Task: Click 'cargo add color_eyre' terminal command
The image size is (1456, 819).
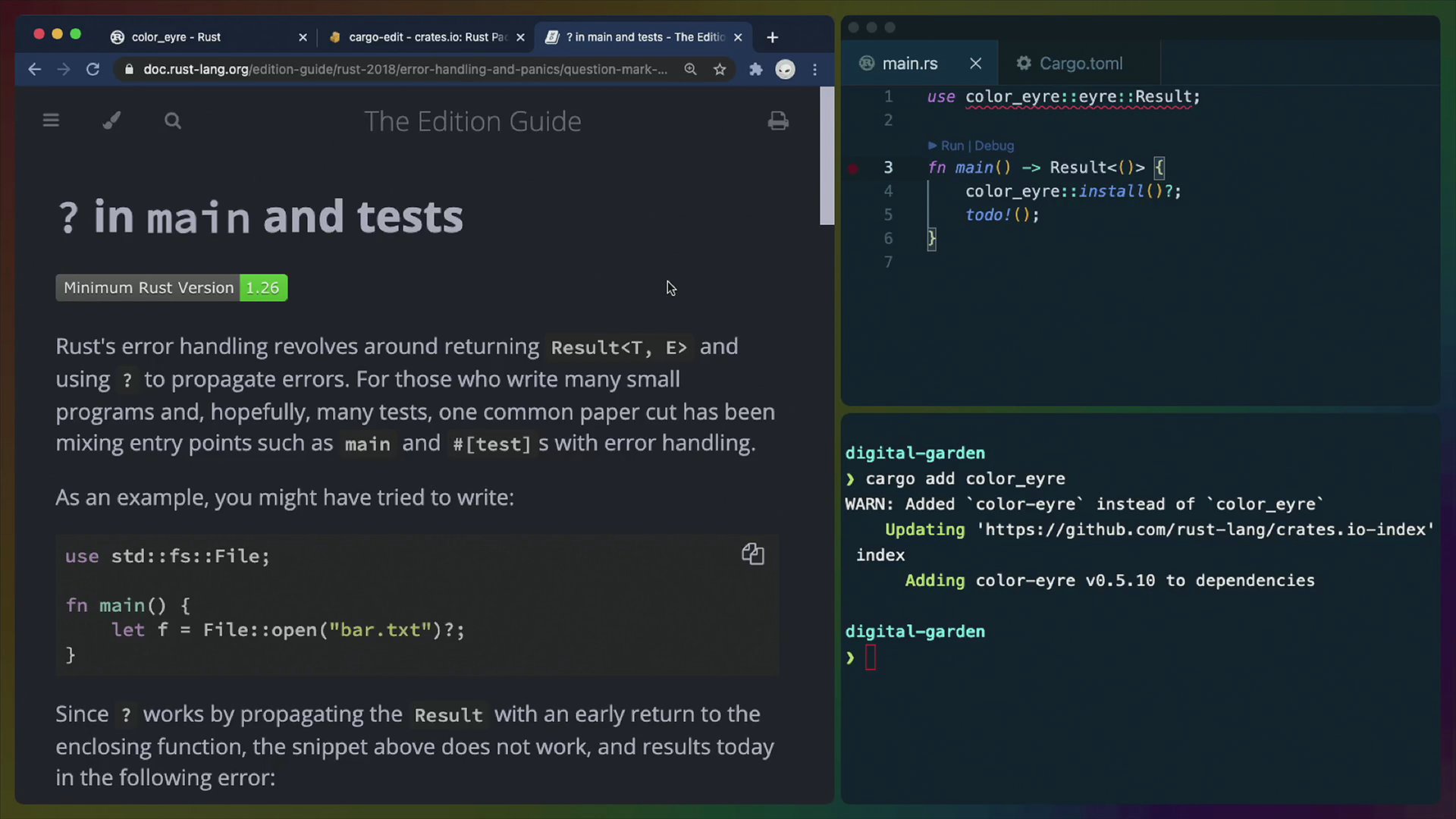Action: 965,479
